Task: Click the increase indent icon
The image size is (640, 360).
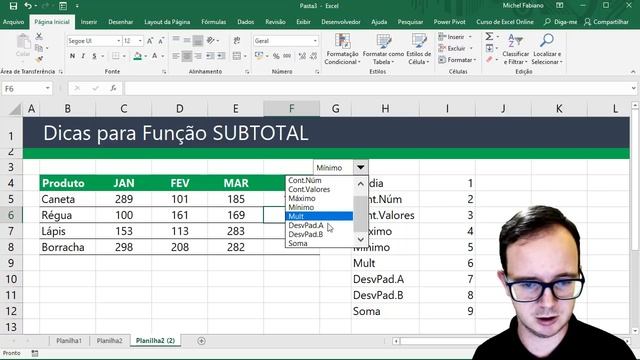Action: pos(221,56)
